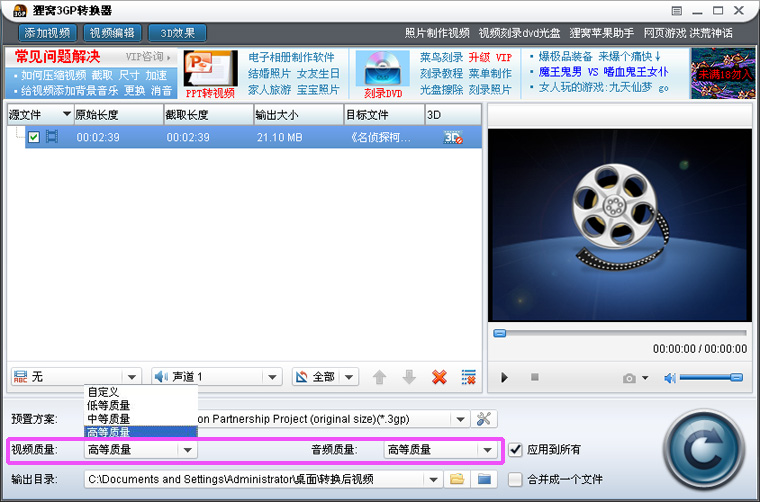Screen dimensions: 760x502
Task: Open preset settings wrench icon
Action: [x=484, y=419]
